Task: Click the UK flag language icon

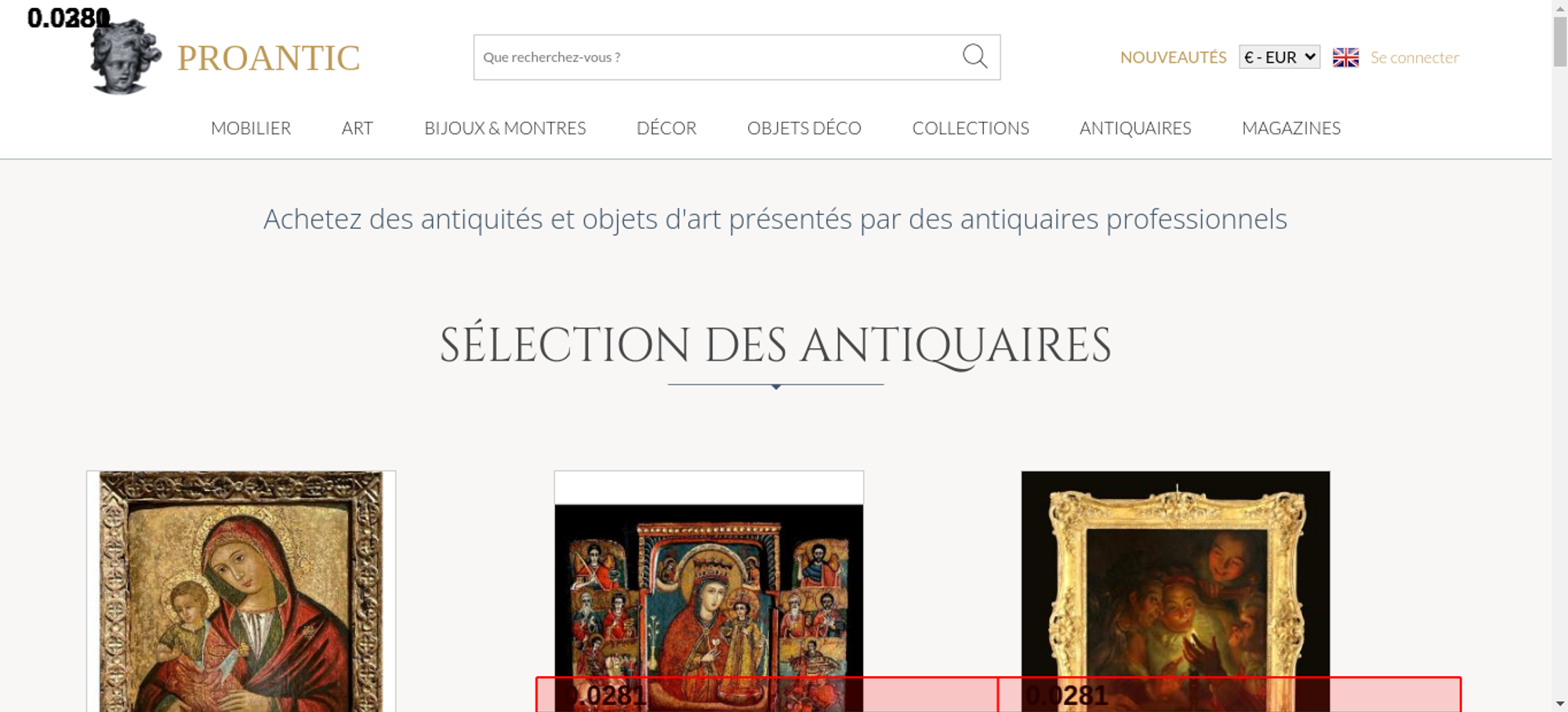Action: (1345, 57)
